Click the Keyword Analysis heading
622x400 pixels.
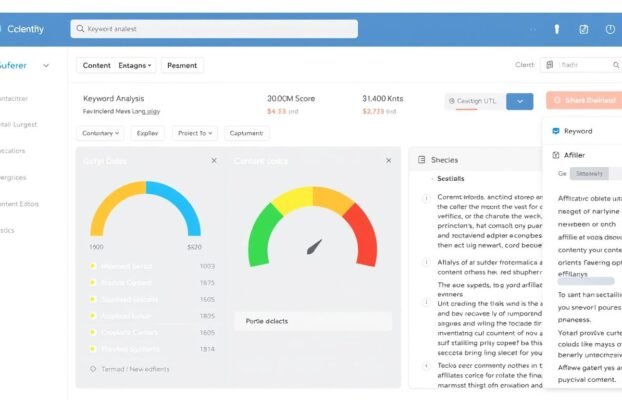coord(113,98)
